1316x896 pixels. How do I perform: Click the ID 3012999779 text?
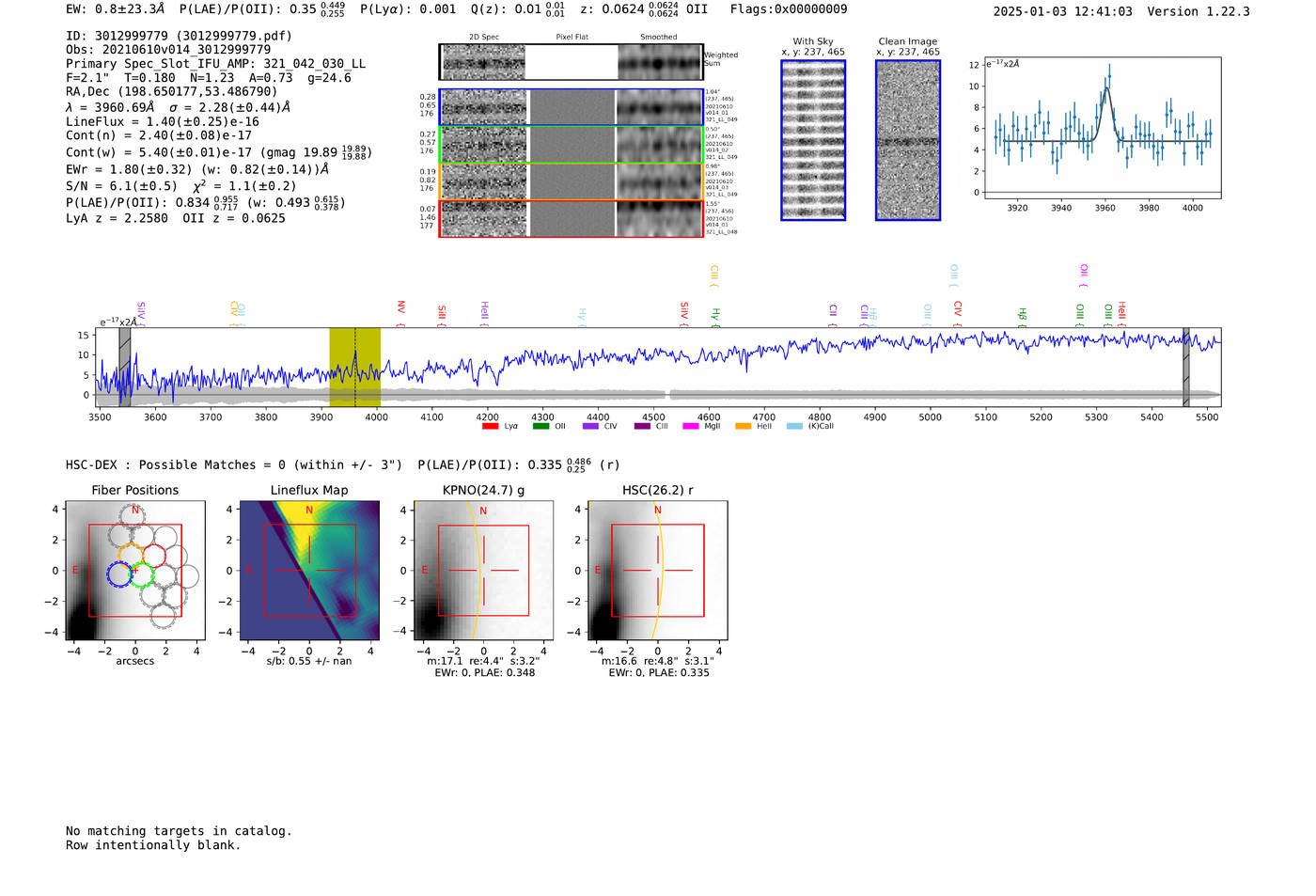click(x=179, y=36)
